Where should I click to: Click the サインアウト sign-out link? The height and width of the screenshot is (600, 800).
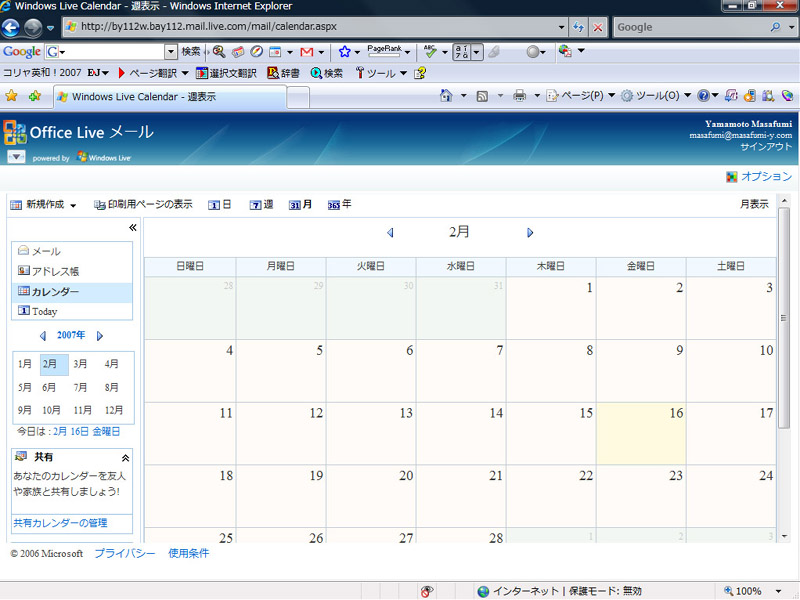766,147
